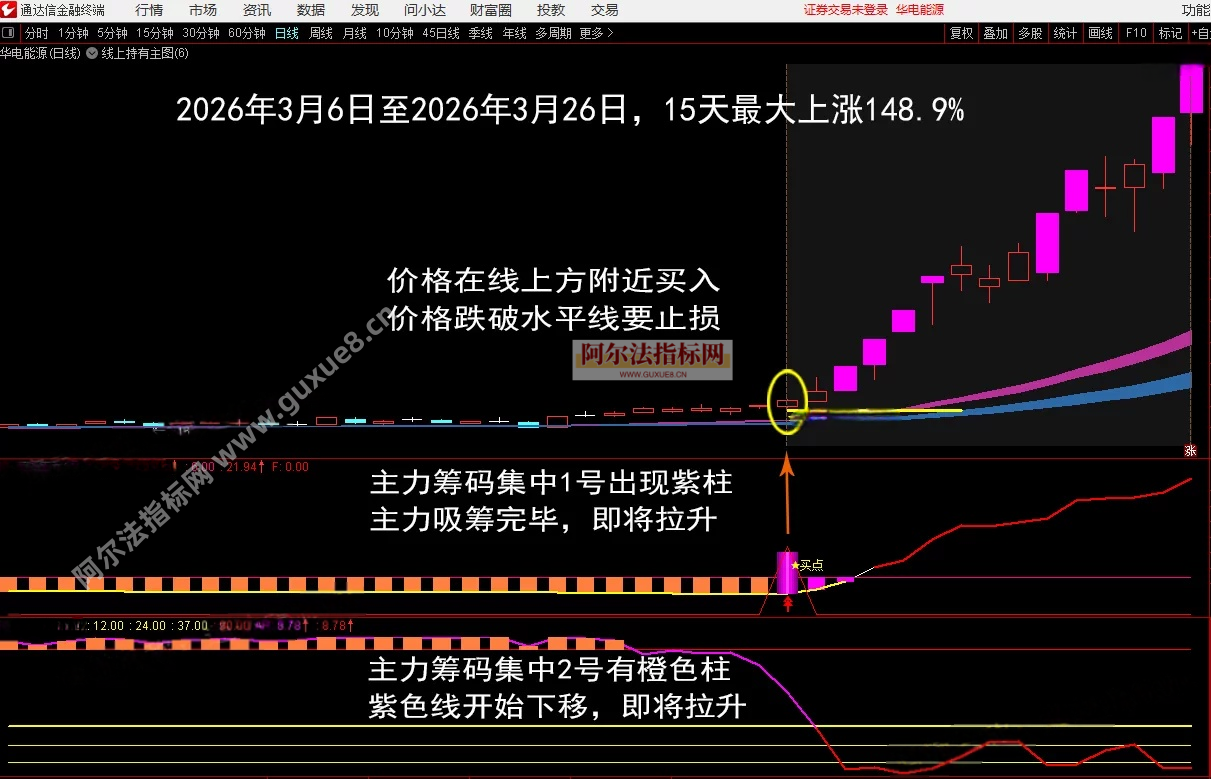Open 多股 multi-stock view
This screenshot has height=779, width=1211.
point(1029,32)
